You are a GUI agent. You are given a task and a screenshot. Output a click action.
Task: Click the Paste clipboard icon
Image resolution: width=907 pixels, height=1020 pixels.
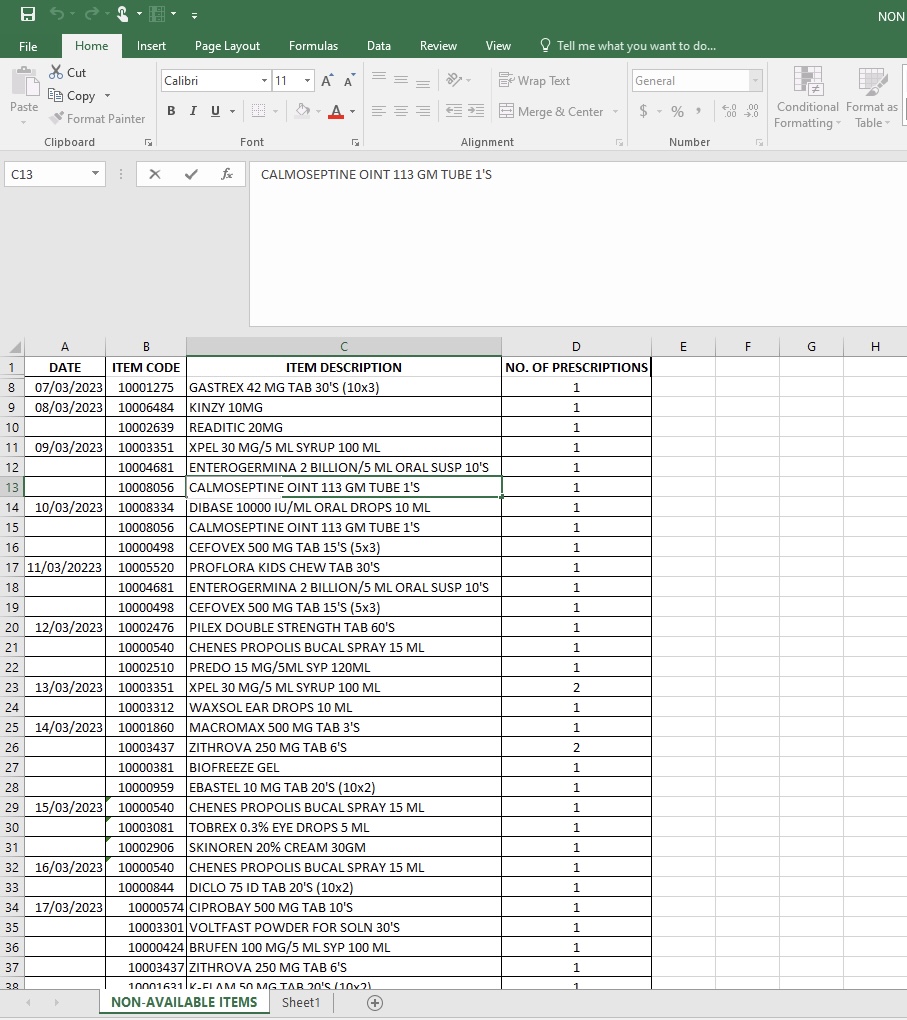[24, 83]
